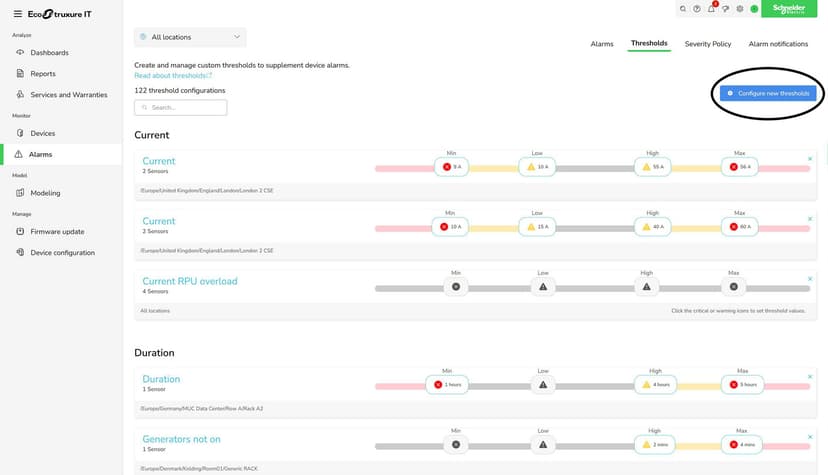This screenshot has width=828, height=475.
Task: Open the settings gear icon
Action: [x=740, y=8]
